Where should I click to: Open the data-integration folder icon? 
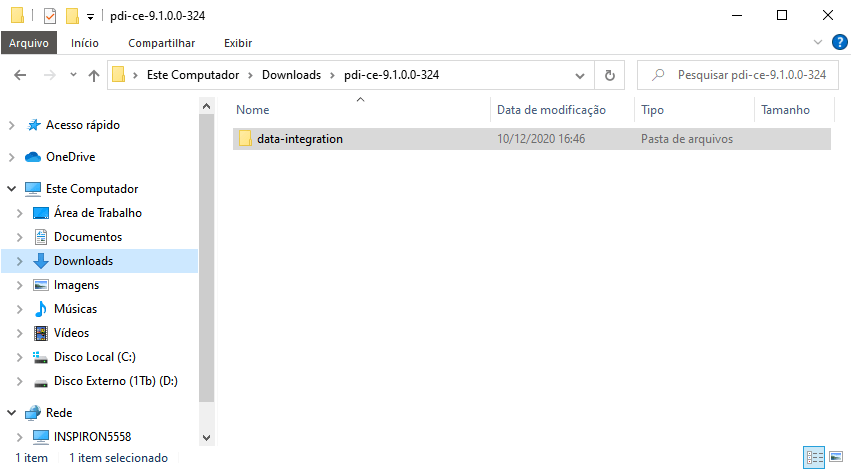click(244, 139)
